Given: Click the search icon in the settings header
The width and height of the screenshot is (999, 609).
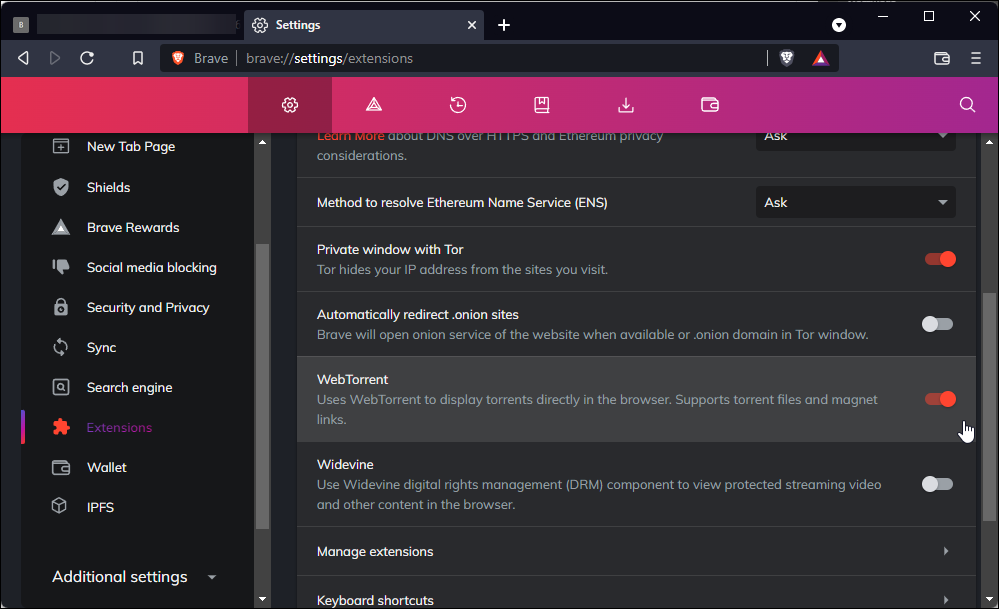Looking at the screenshot, I should point(966,104).
